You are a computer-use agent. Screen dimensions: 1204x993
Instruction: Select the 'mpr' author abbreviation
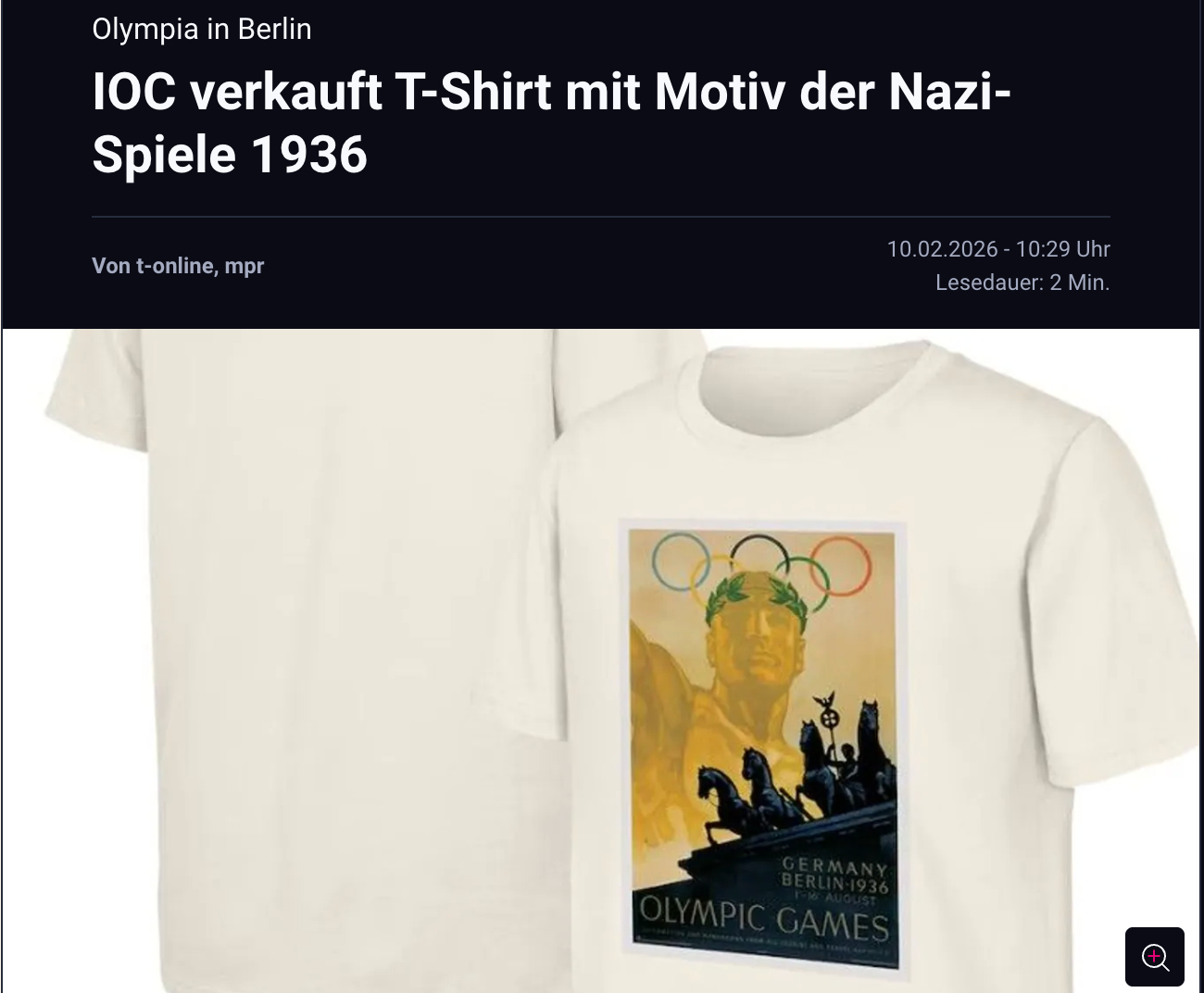[245, 267]
